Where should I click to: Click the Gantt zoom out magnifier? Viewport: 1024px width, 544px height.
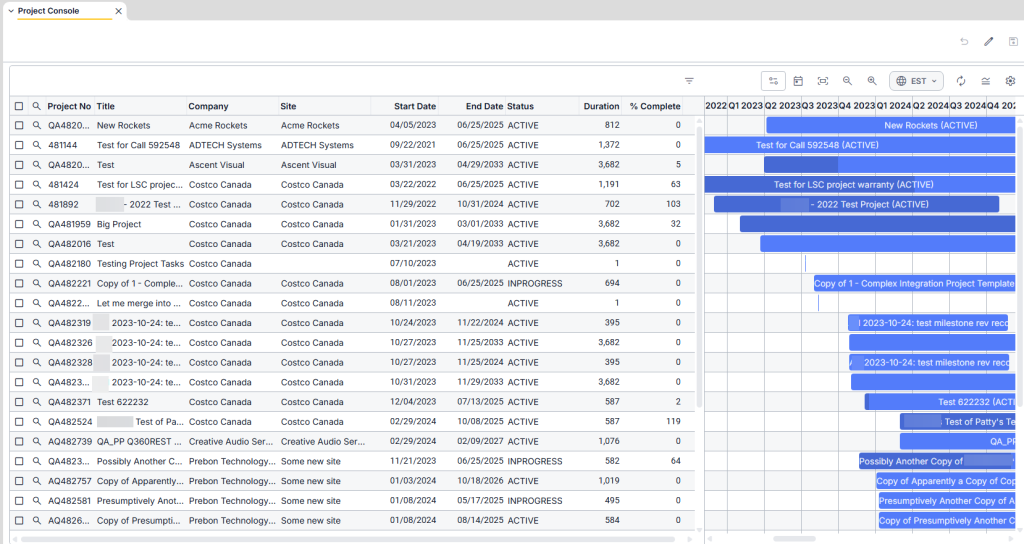(847, 81)
